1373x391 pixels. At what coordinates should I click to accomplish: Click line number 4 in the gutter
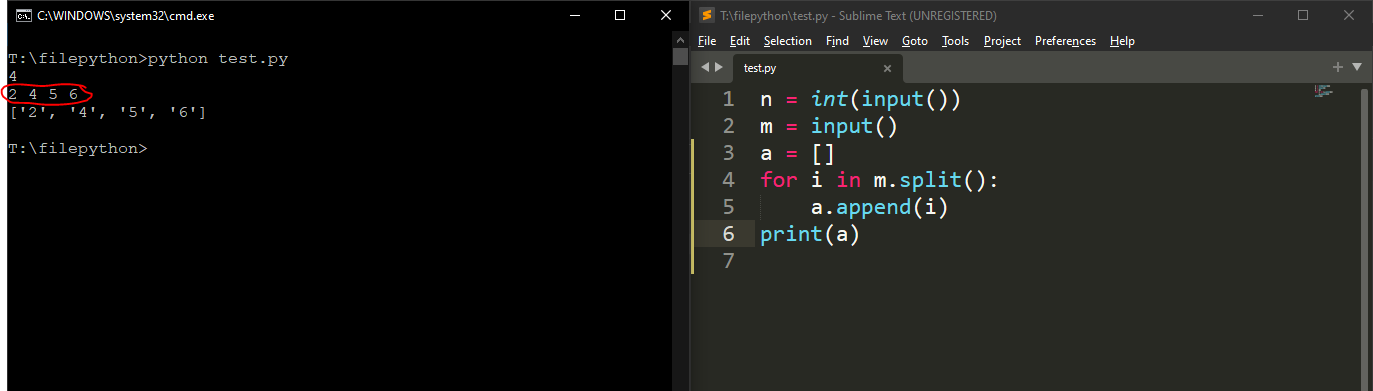click(x=728, y=180)
